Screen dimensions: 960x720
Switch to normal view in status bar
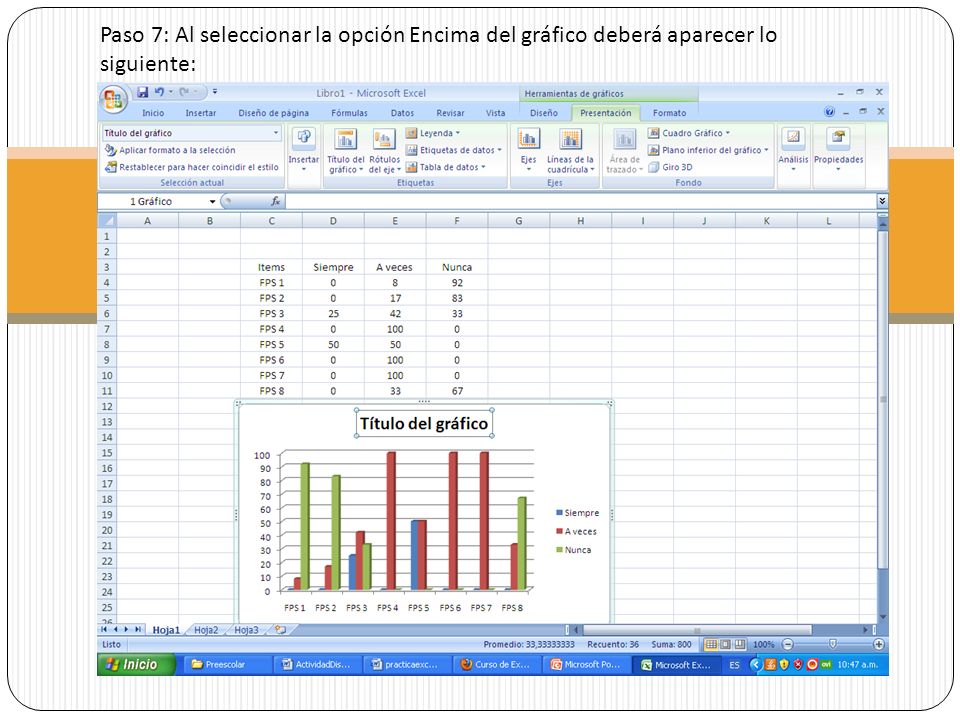click(711, 644)
